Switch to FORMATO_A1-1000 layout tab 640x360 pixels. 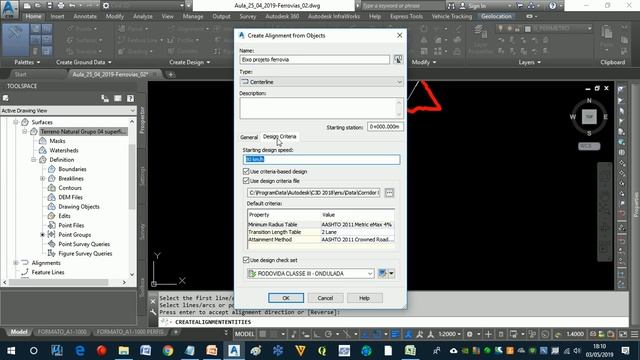[x=62, y=332]
